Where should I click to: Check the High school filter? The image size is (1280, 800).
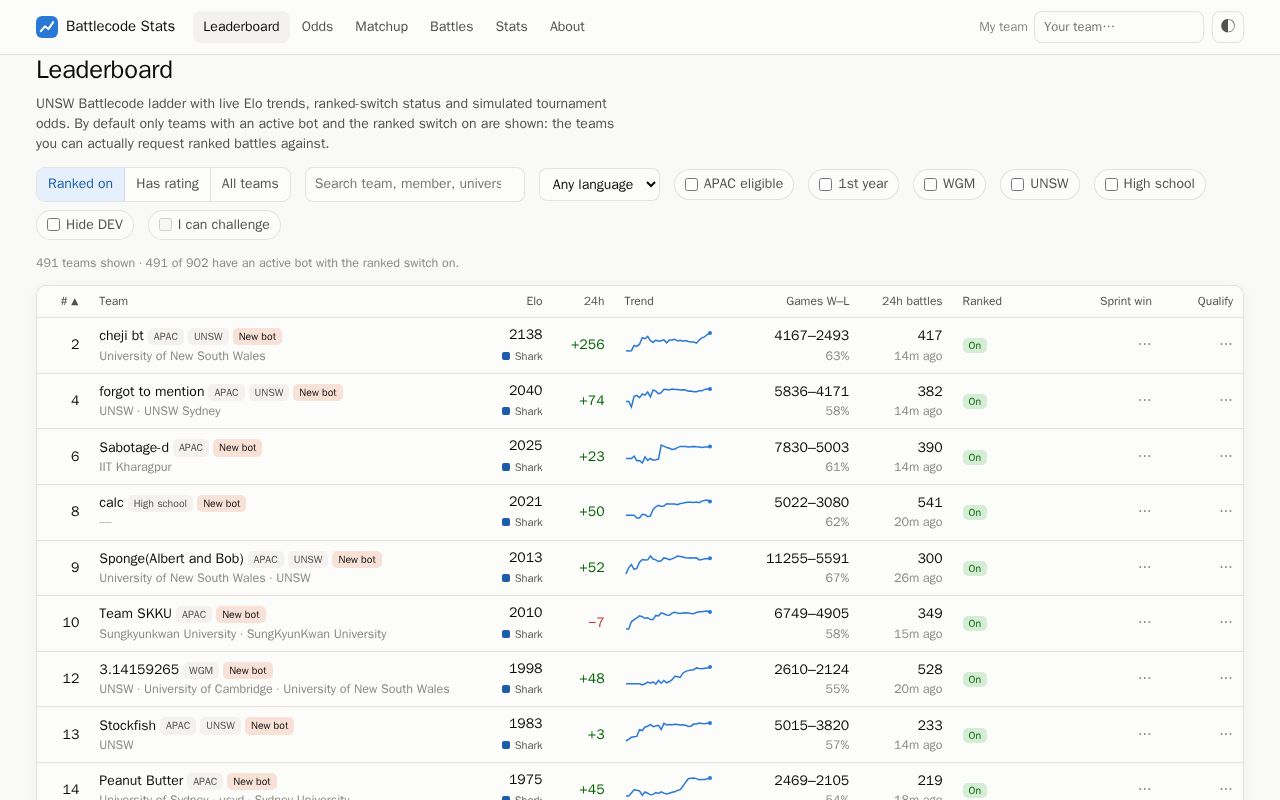coord(1111,184)
